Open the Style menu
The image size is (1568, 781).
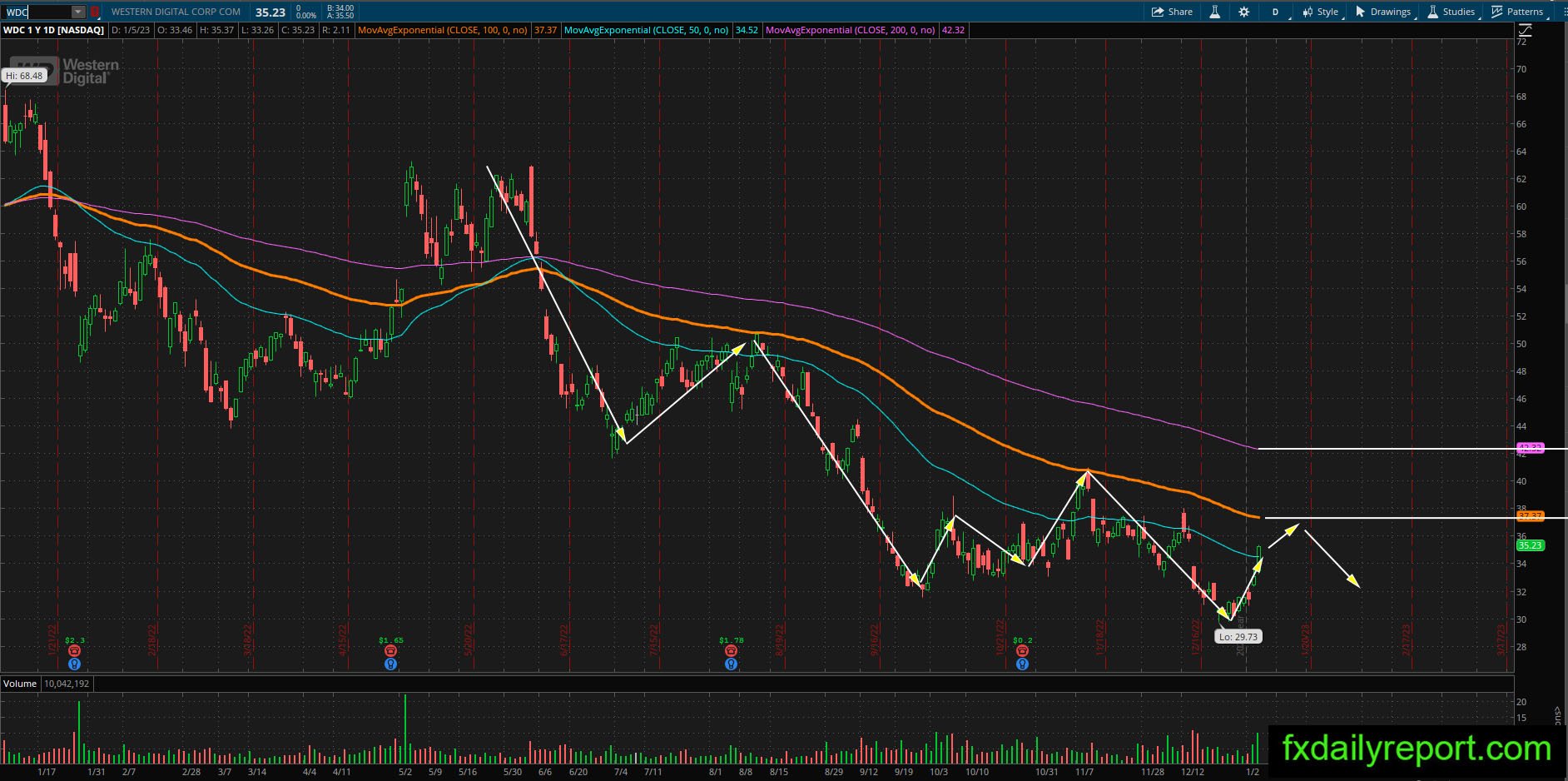[x=1321, y=12]
